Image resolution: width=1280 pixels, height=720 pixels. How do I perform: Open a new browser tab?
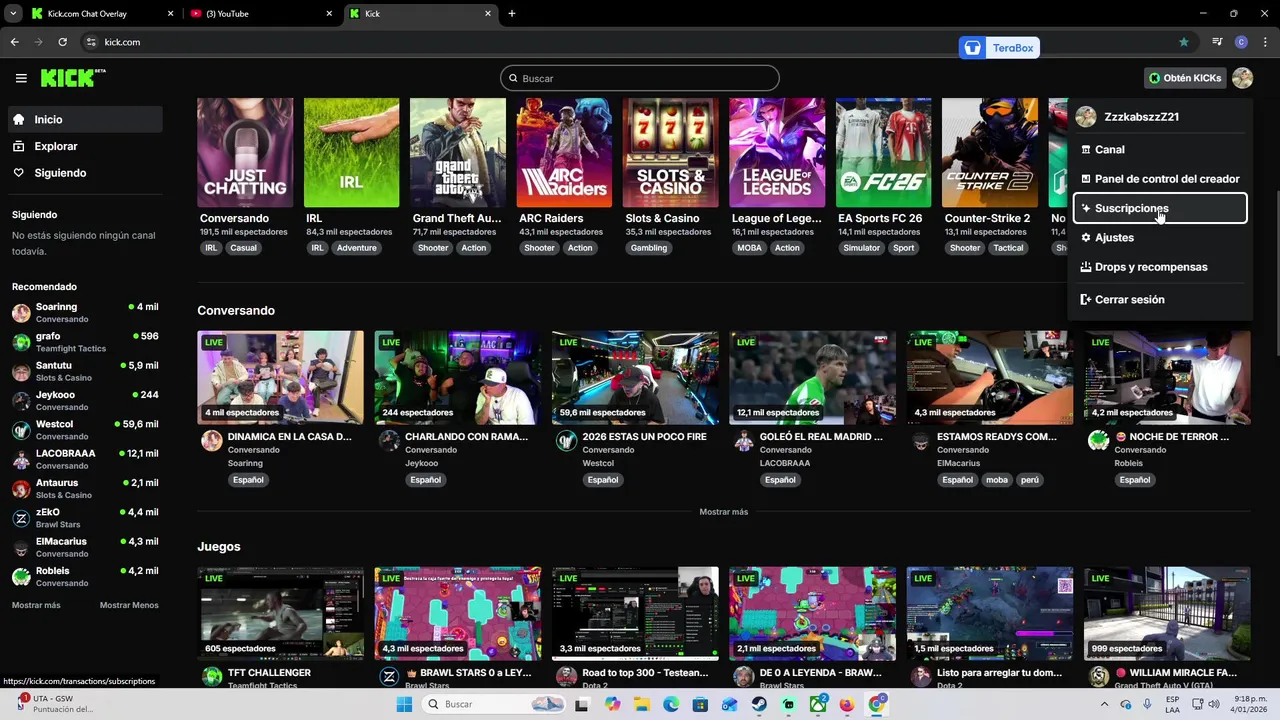click(512, 14)
